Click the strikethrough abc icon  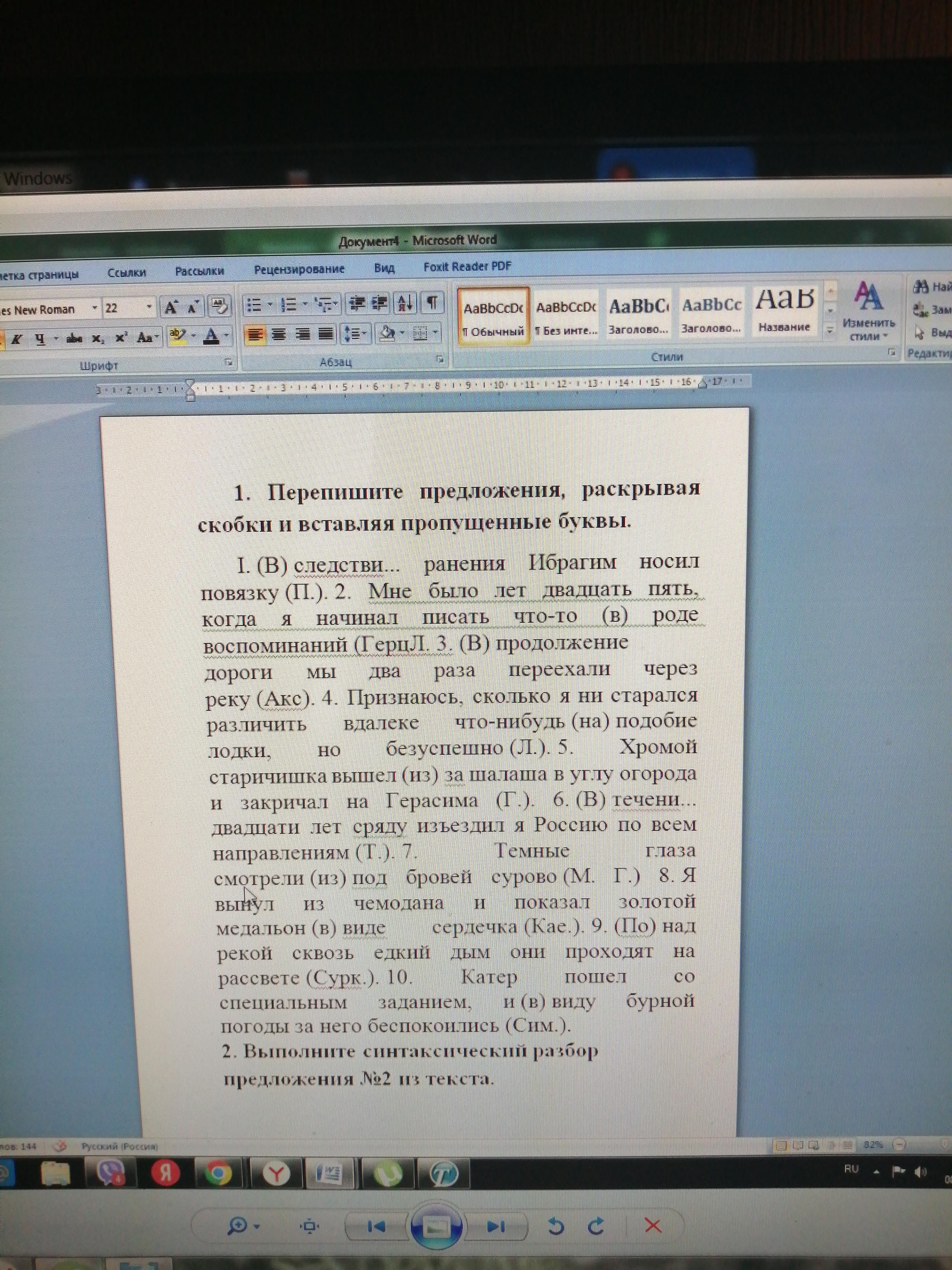coord(74,339)
